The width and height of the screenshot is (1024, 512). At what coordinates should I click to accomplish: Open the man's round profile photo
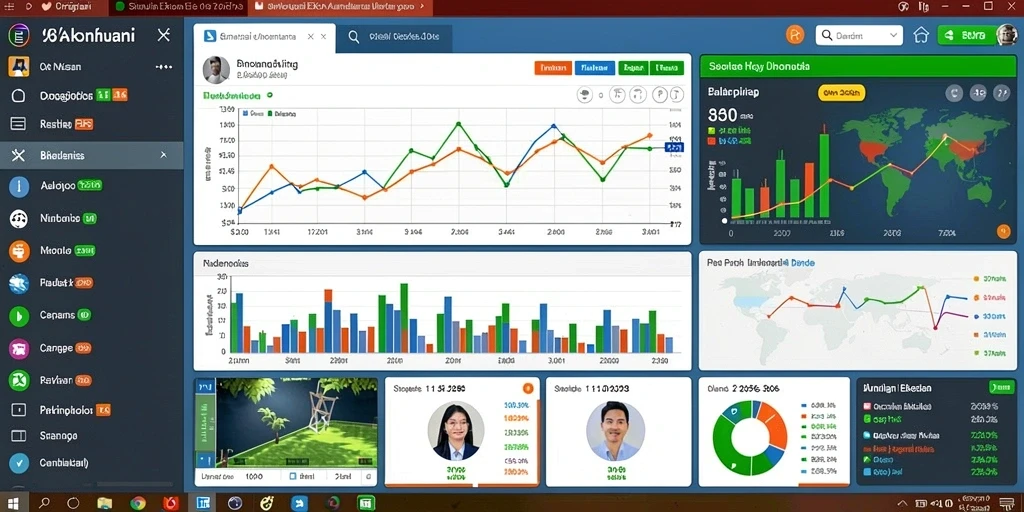click(x=615, y=431)
